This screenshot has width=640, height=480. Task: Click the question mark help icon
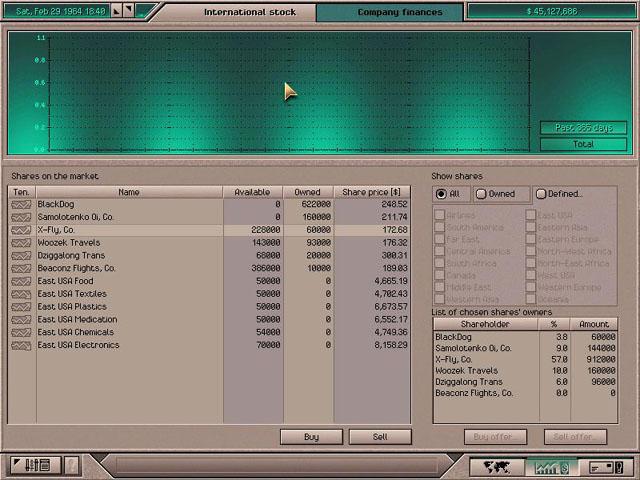(72, 466)
